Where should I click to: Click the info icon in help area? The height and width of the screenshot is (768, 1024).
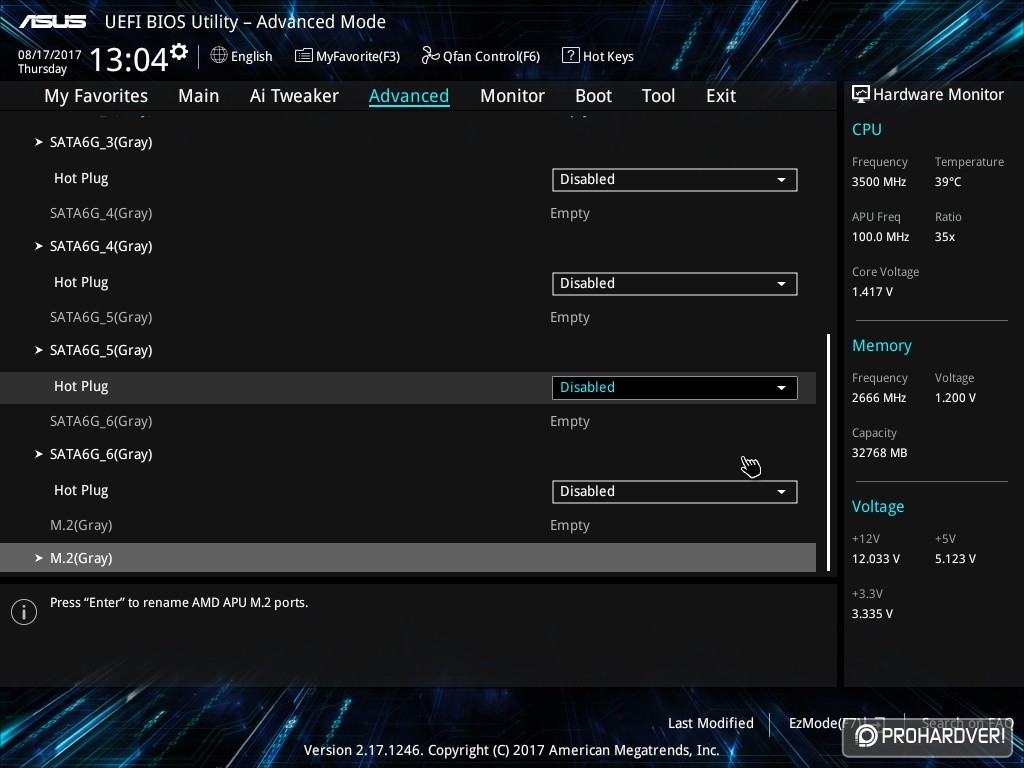[24, 612]
